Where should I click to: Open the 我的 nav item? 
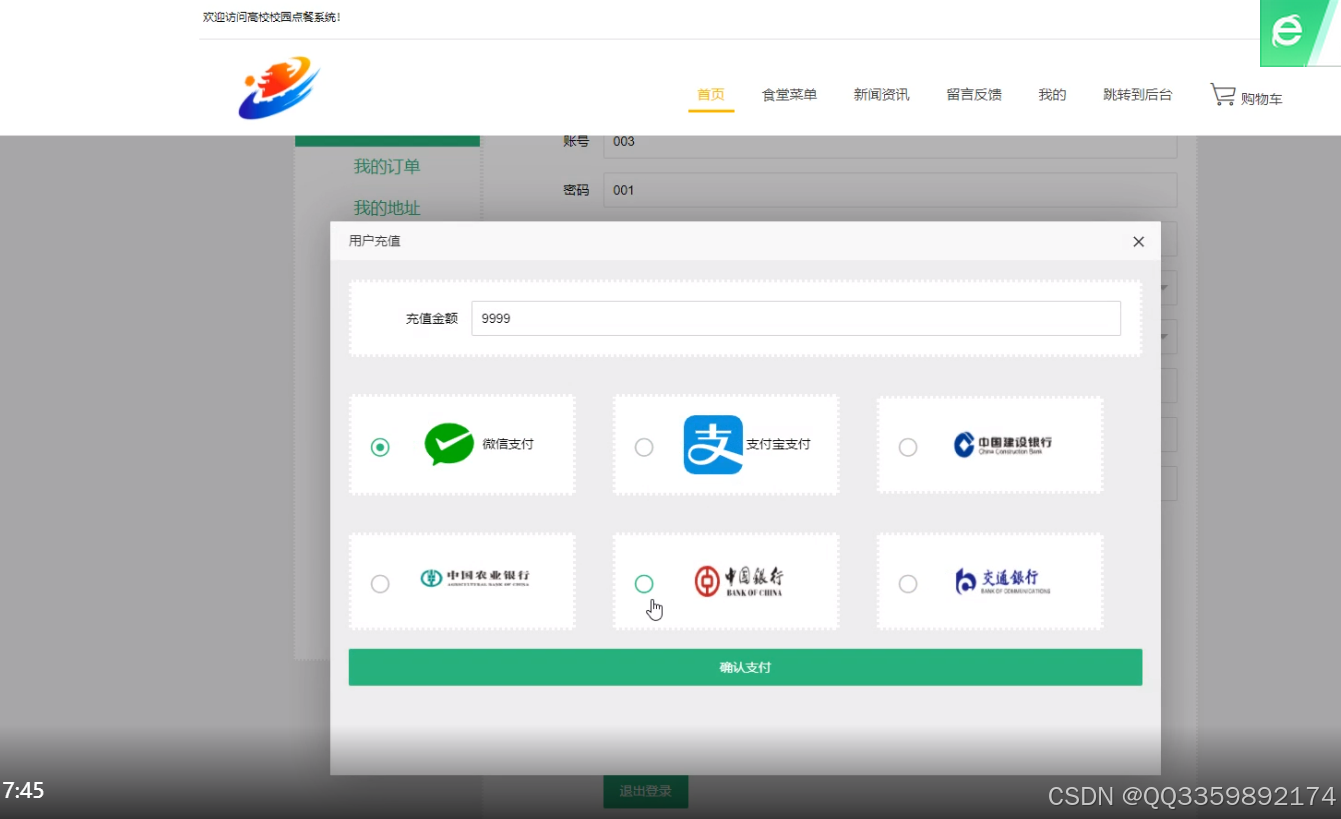click(1052, 95)
